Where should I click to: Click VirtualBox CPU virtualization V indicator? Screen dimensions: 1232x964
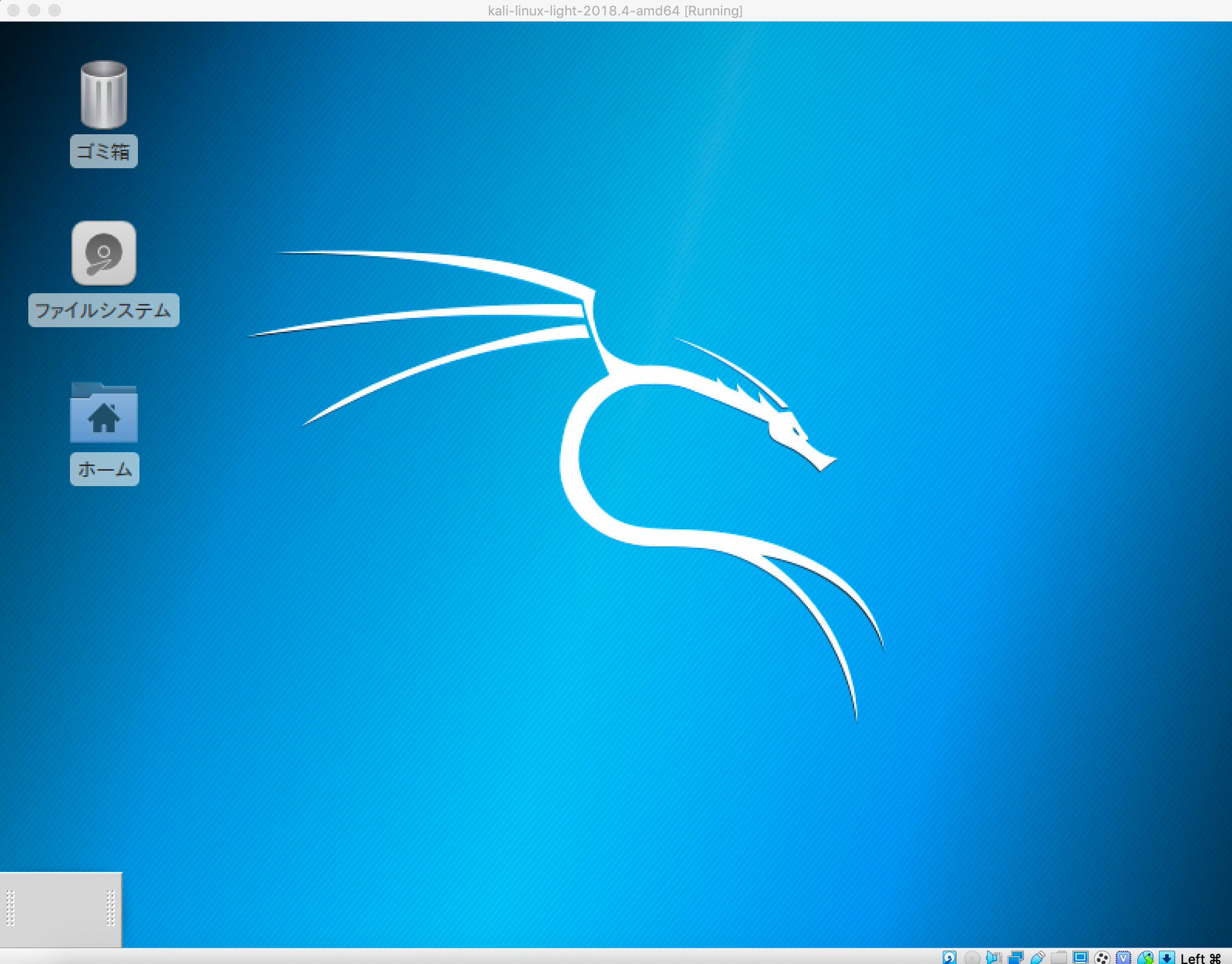click(1123, 957)
